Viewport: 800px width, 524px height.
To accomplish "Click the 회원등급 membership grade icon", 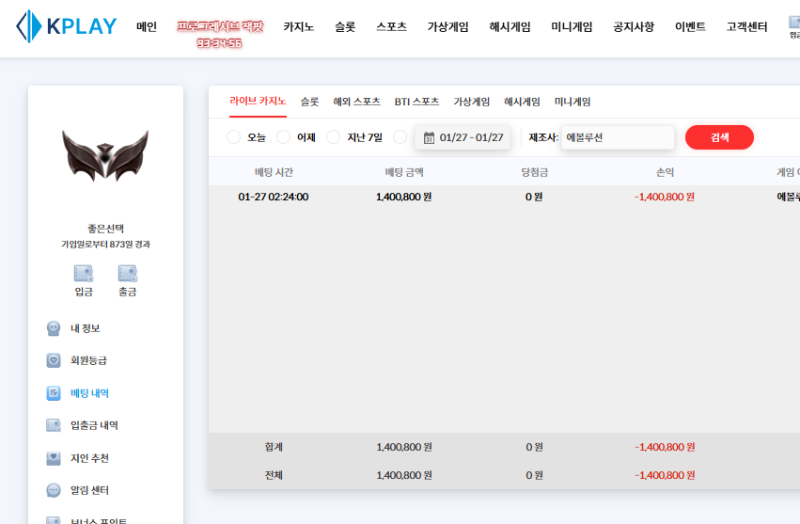I will pyautogui.click(x=54, y=360).
